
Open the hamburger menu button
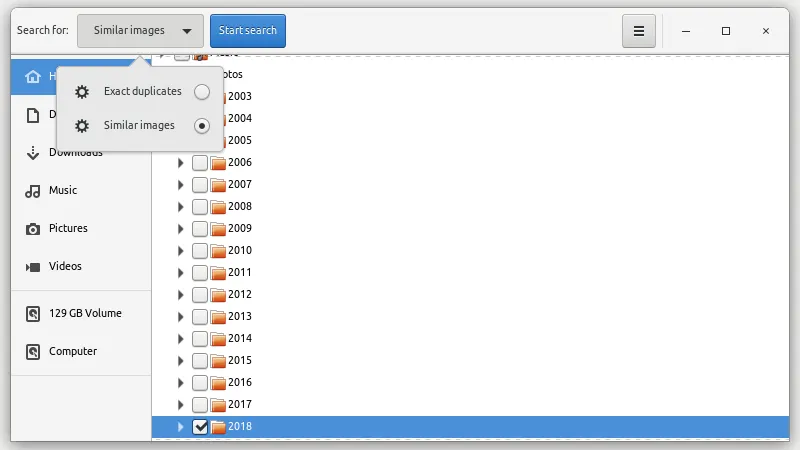pyautogui.click(x=638, y=31)
